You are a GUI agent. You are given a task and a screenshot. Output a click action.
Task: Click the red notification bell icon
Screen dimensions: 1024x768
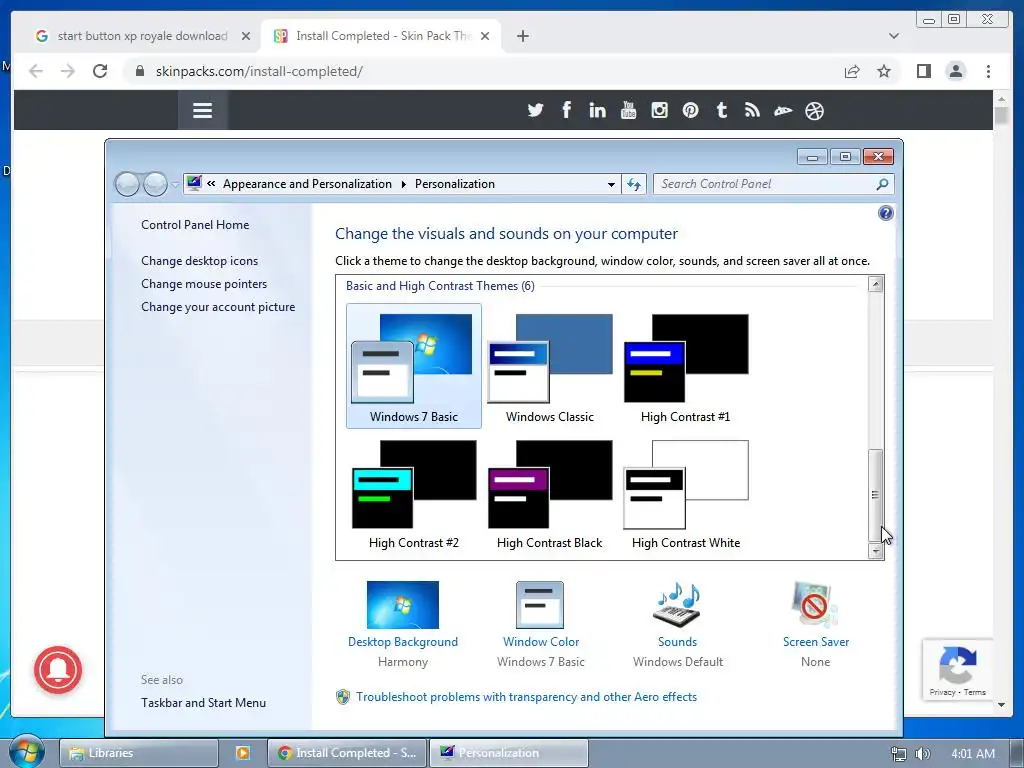(x=58, y=669)
